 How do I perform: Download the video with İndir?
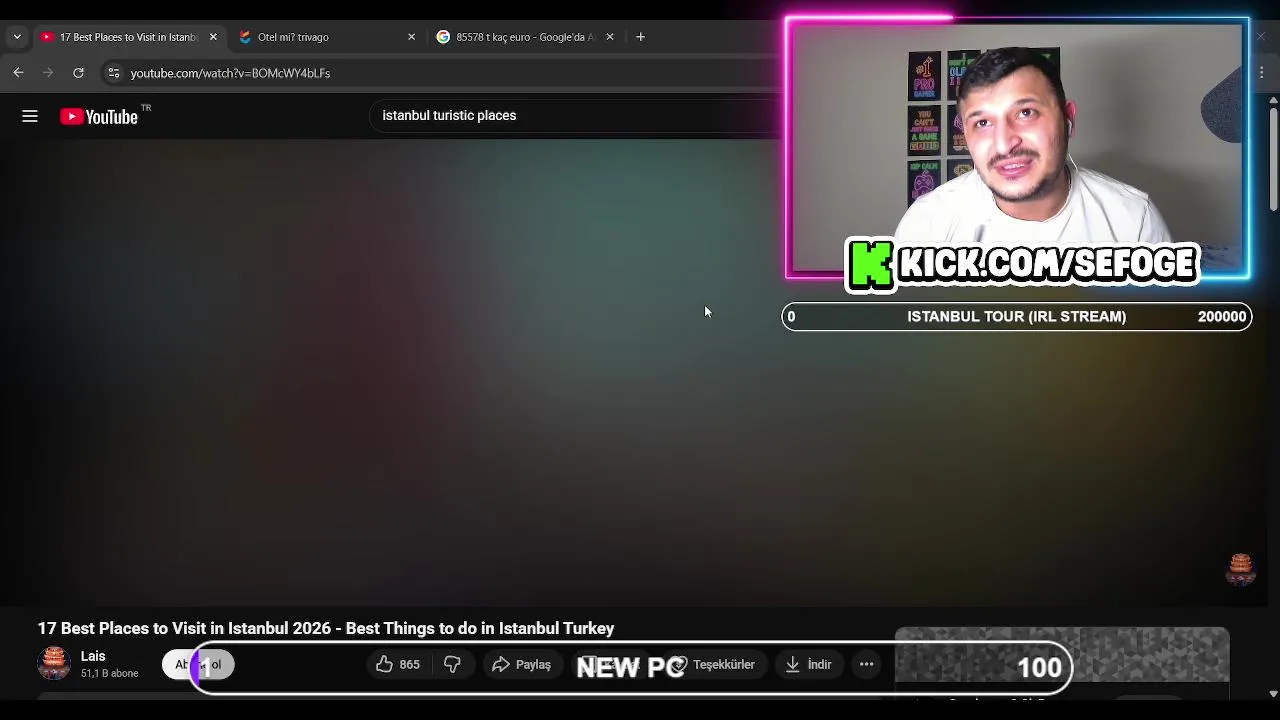pyautogui.click(x=809, y=664)
